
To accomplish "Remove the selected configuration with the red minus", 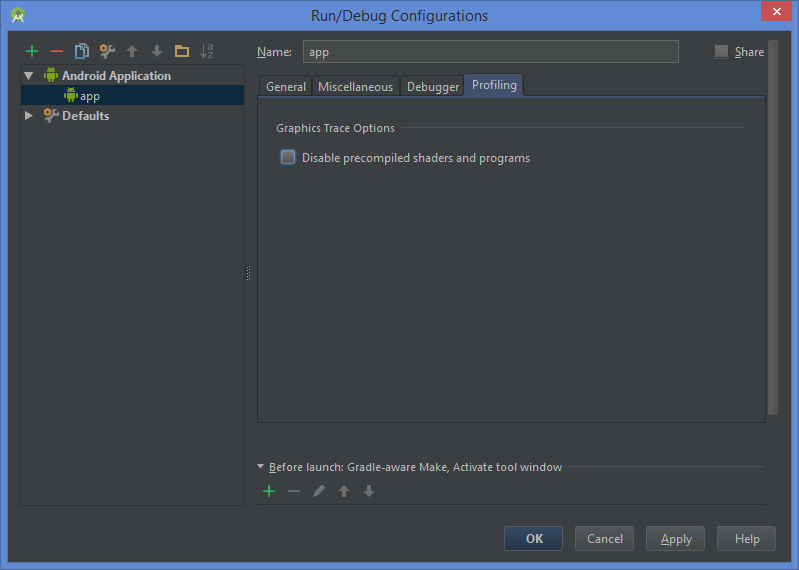I will pos(57,51).
